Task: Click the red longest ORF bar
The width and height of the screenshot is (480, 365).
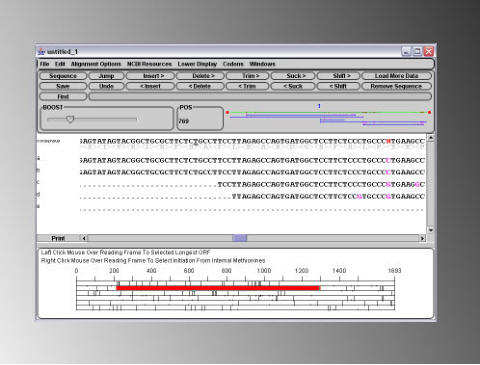Action: (218, 288)
